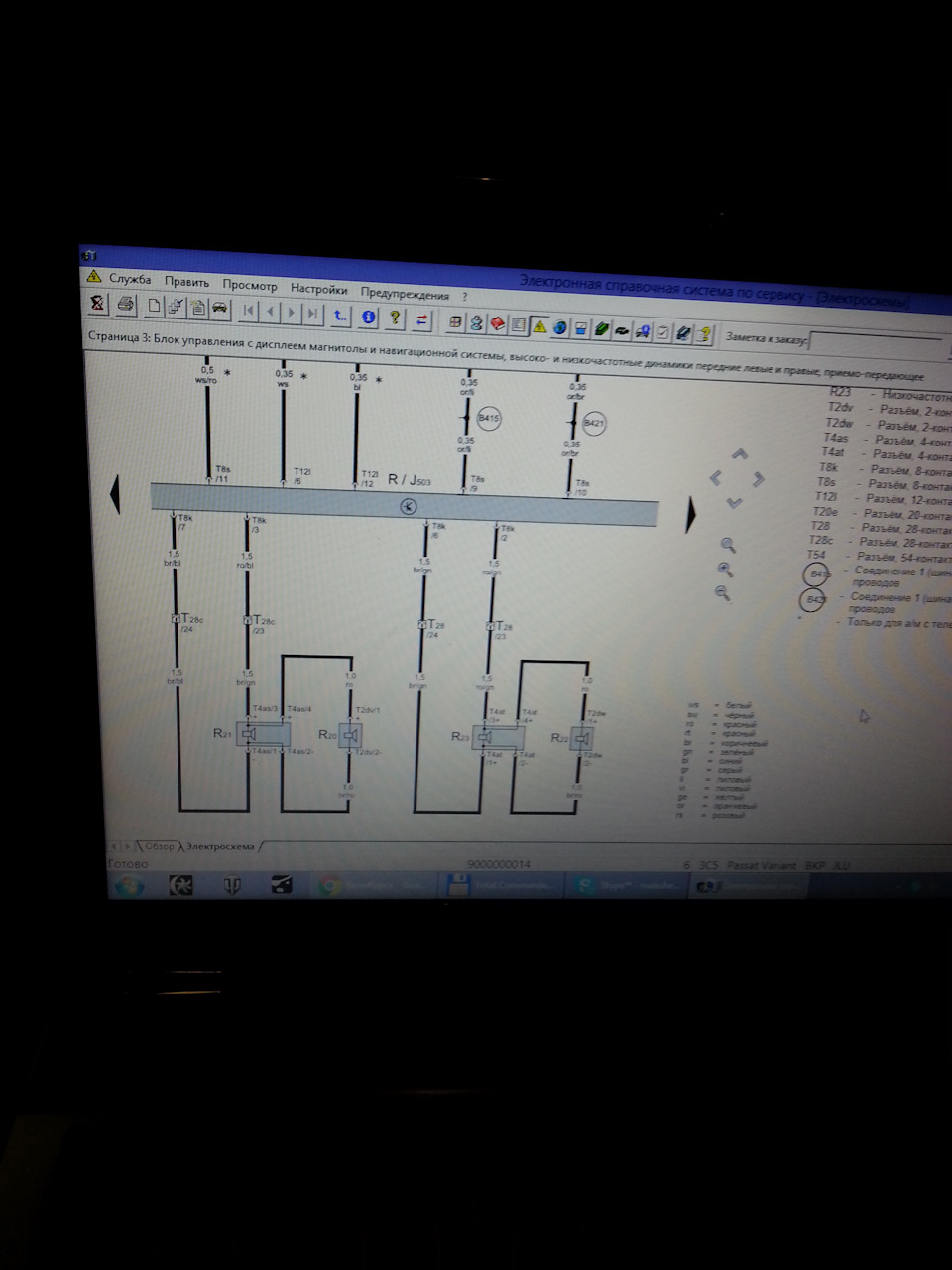Open the Просмотр menu
The image size is (952, 1270).
(250, 286)
